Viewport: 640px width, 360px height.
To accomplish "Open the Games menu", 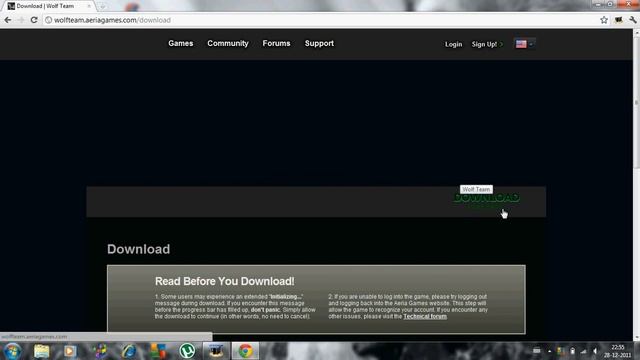I will coord(180,43).
